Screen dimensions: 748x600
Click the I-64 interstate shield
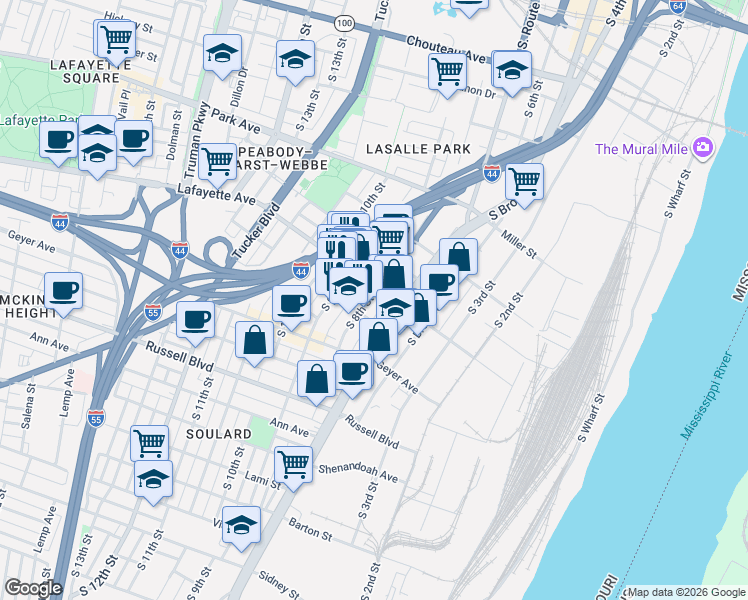(x=677, y=6)
